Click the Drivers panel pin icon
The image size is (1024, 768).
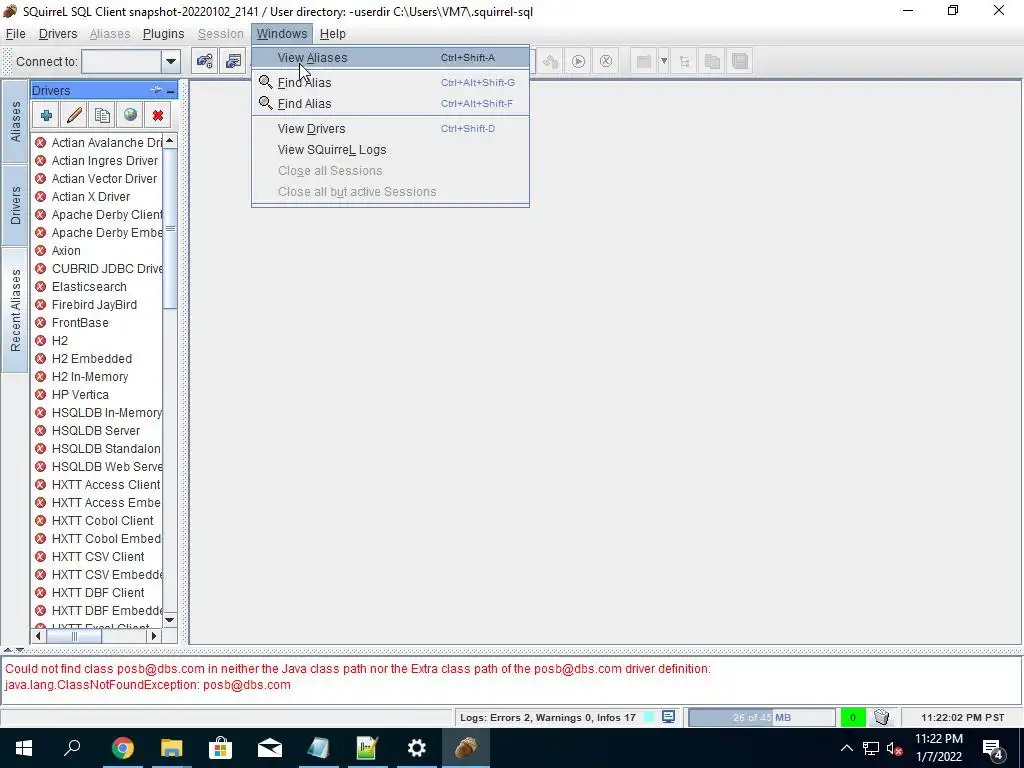tap(156, 90)
